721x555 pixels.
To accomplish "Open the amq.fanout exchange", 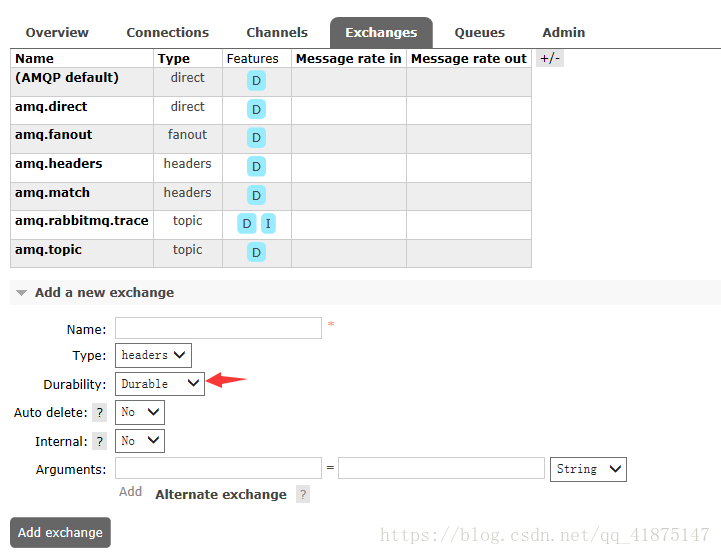I will tap(53, 135).
